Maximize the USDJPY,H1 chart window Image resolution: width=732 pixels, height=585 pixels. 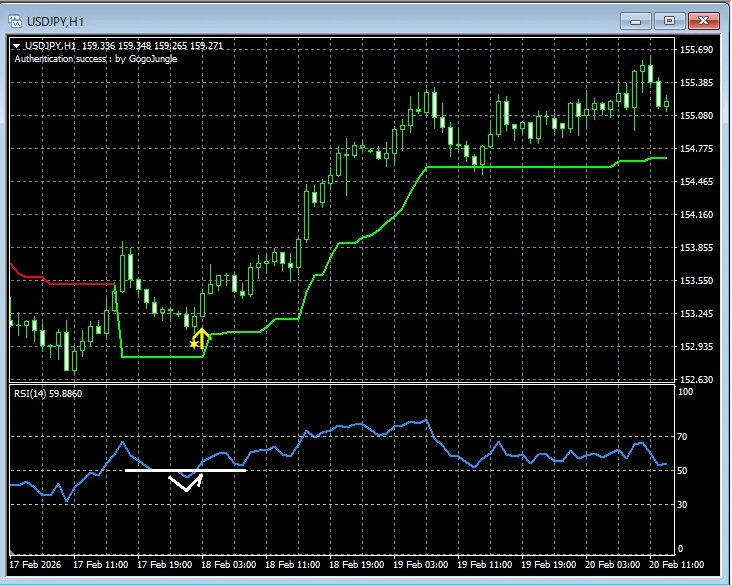[x=669, y=21]
